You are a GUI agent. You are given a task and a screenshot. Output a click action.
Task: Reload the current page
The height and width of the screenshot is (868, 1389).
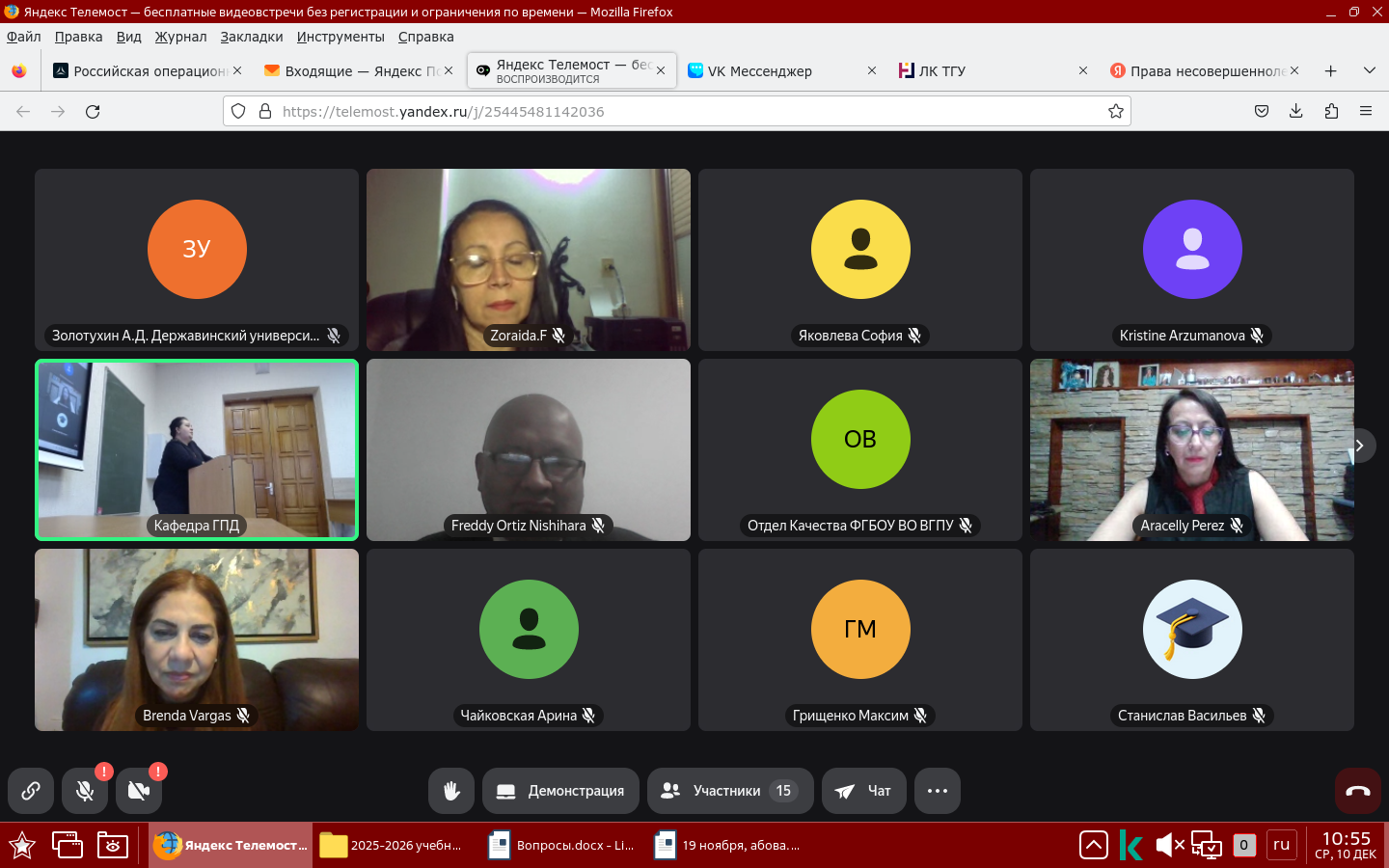coord(93,111)
